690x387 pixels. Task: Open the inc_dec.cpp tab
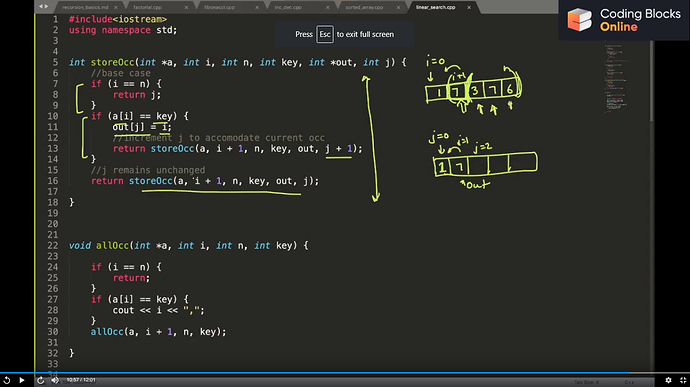pyautogui.click(x=288, y=7)
